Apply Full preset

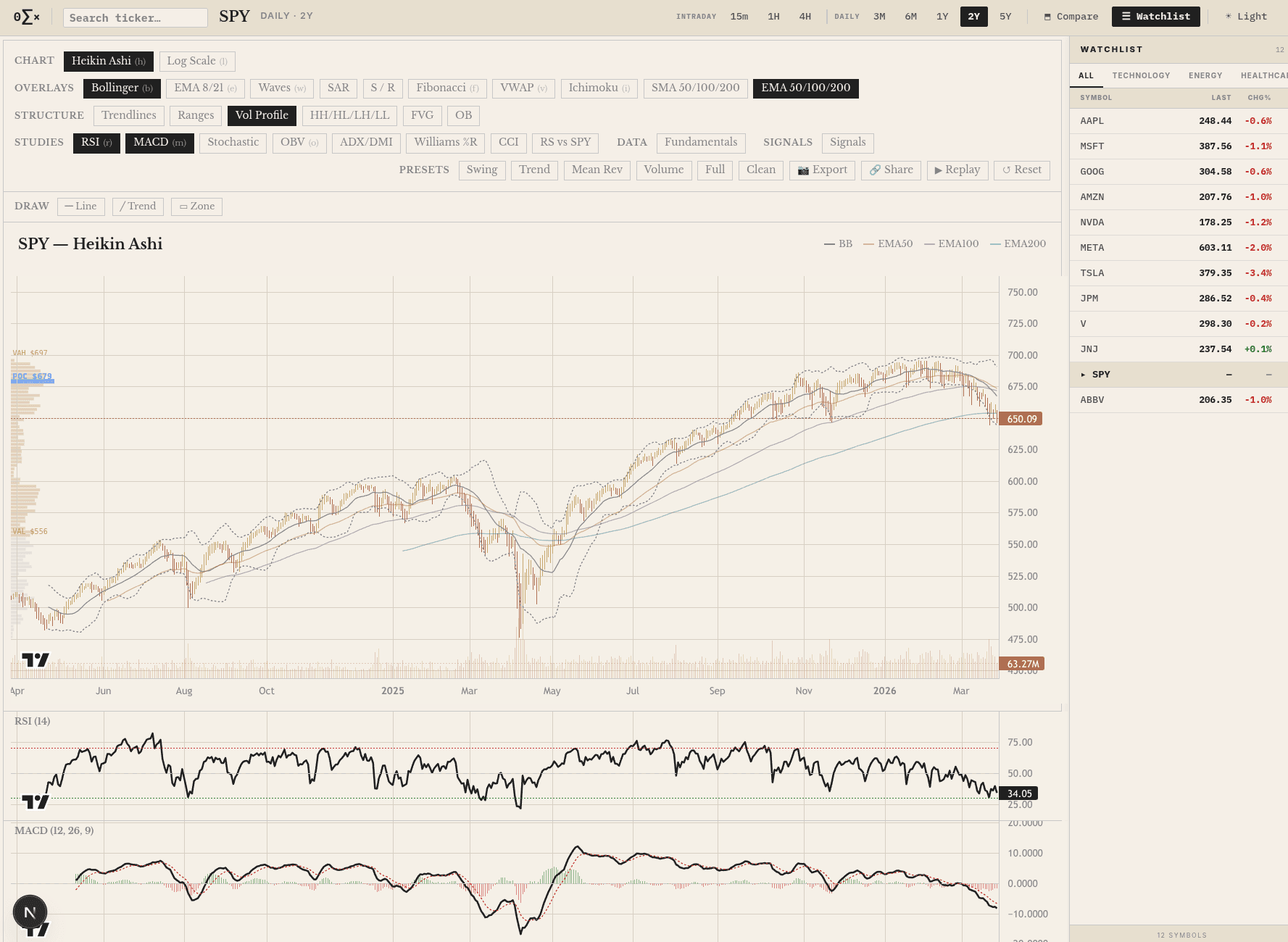[715, 170]
